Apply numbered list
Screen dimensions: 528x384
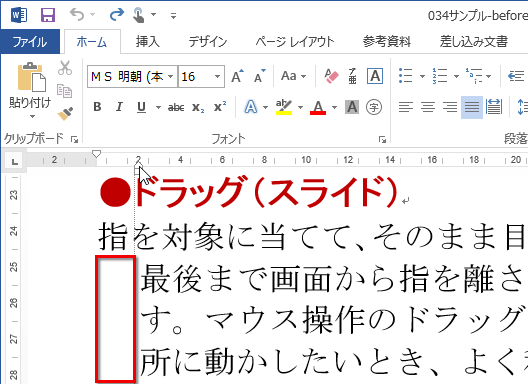440,76
